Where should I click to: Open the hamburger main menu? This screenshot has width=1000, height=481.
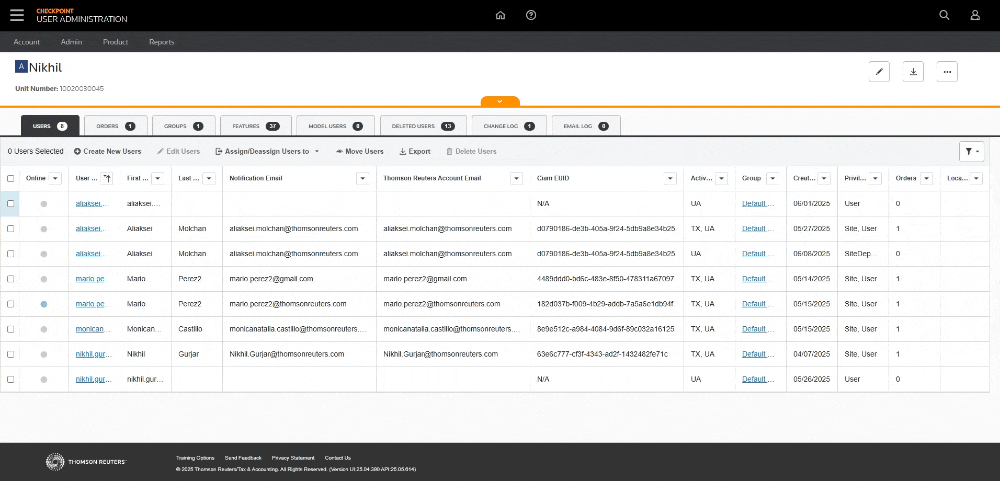[17, 15]
